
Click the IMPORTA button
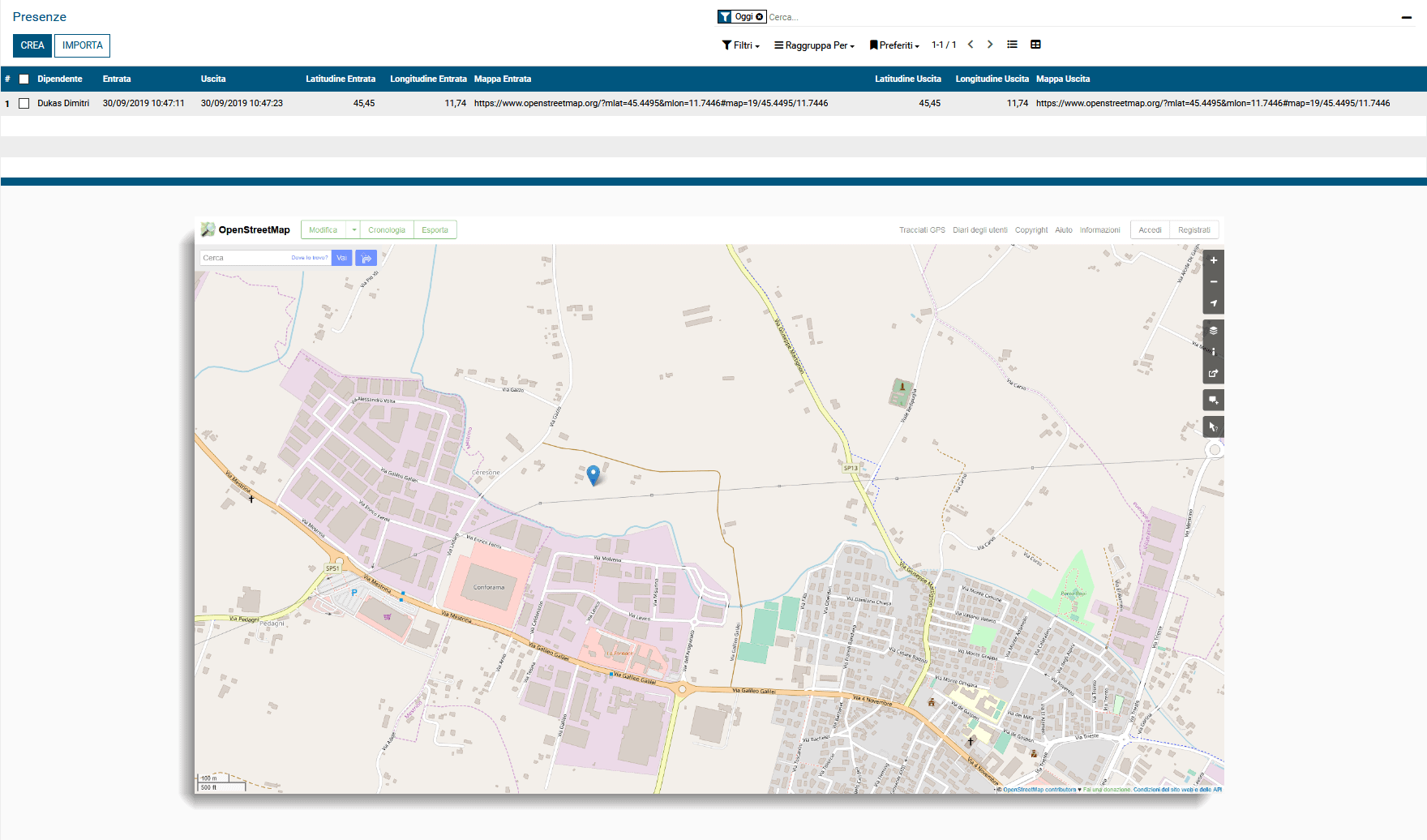click(x=83, y=45)
